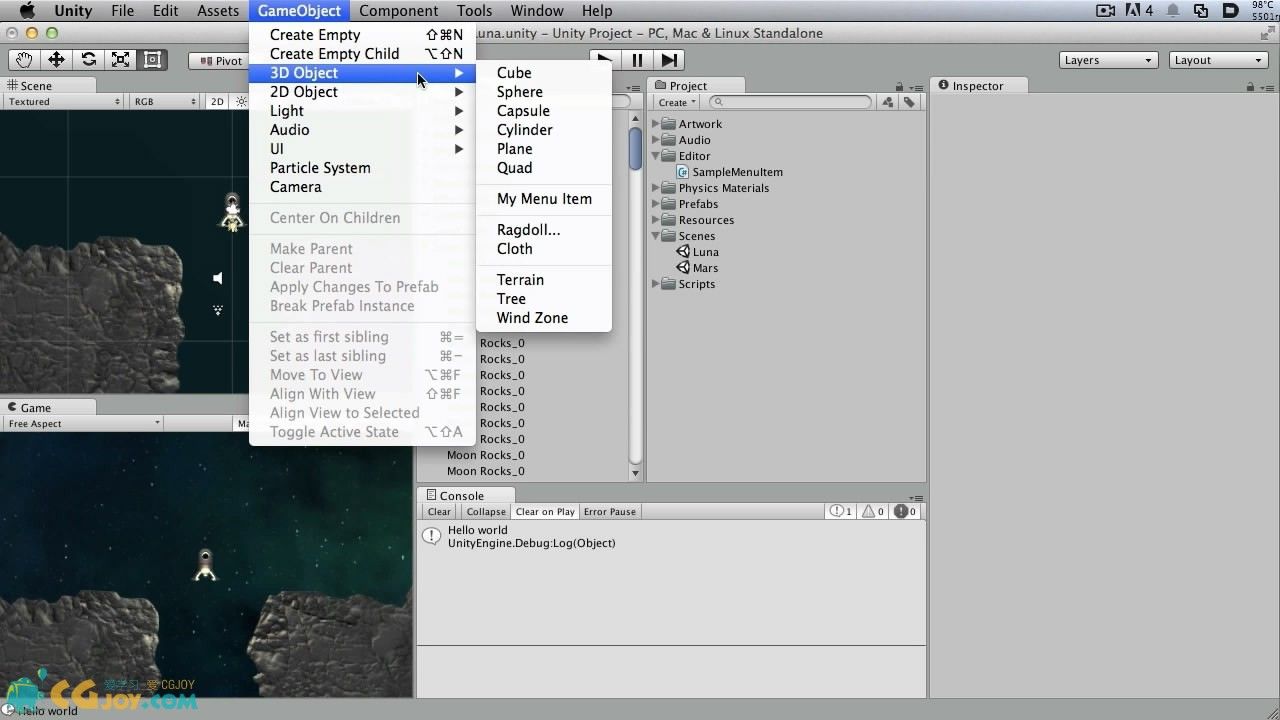Toggle Clear on Play in Console
This screenshot has width=1280, height=720.
point(545,511)
